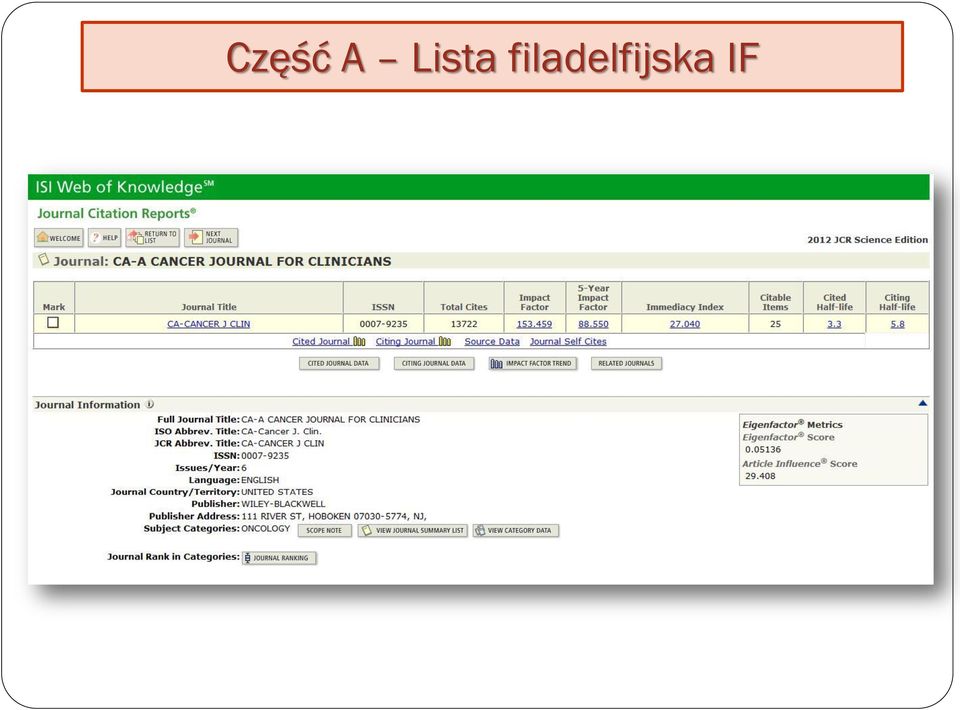Image resolution: width=960 pixels, height=710 pixels.
Task: Open the Journal Self Cites link
Action: point(568,342)
